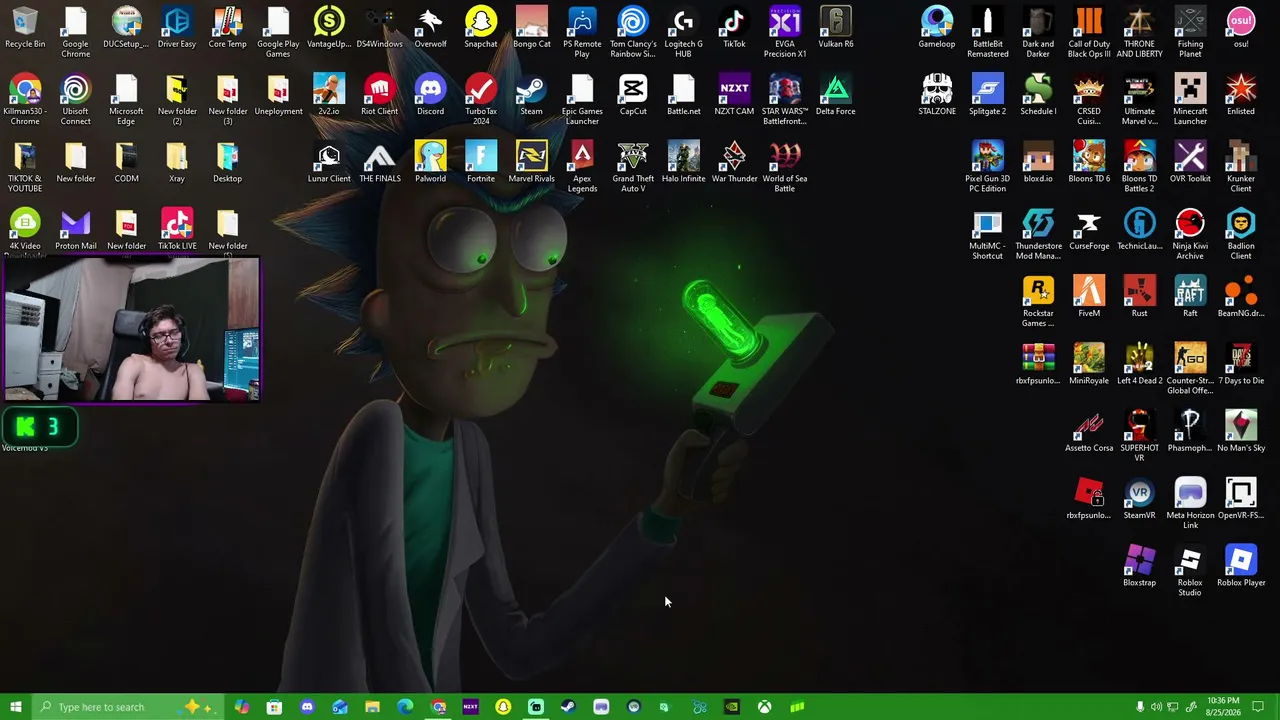Click the microphone icon in the system tray

(x=1140, y=707)
